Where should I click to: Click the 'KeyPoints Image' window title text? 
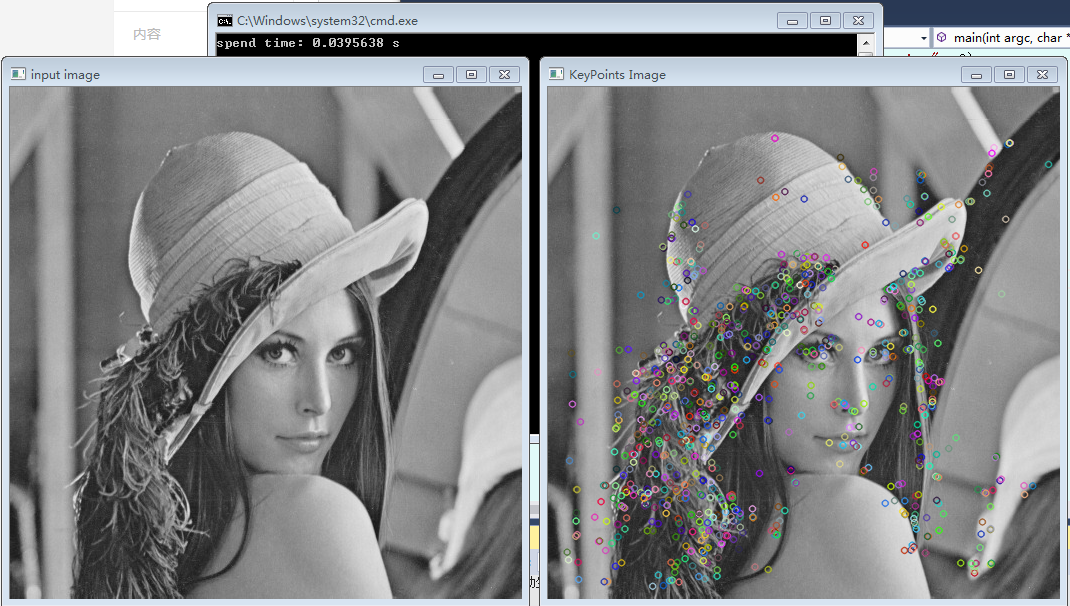pyautogui.click(x=617, y=74)
